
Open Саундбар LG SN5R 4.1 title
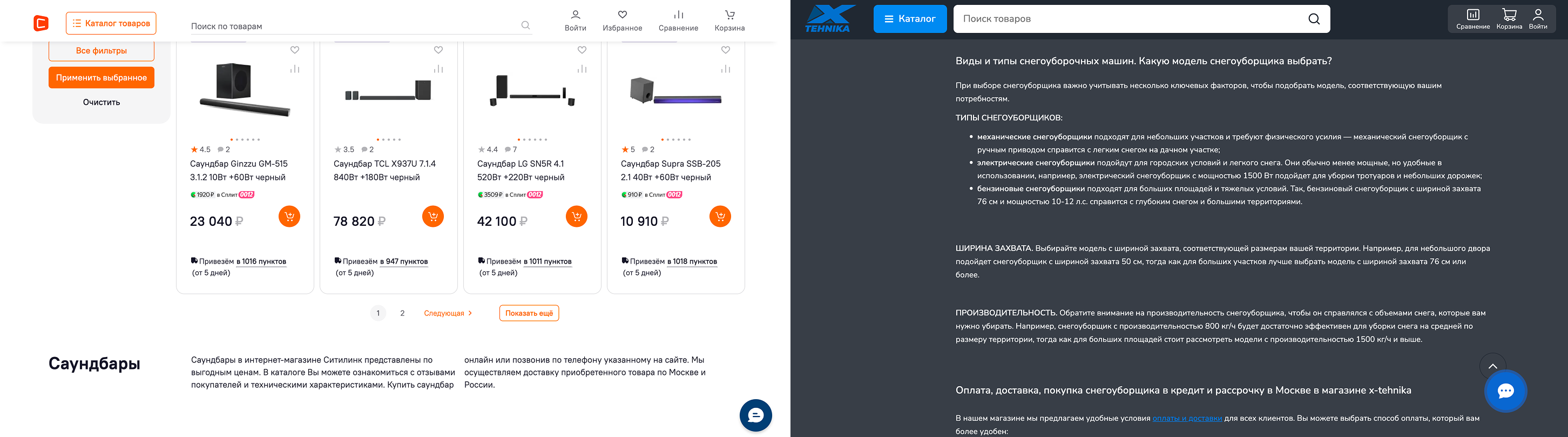pos(521,170)
